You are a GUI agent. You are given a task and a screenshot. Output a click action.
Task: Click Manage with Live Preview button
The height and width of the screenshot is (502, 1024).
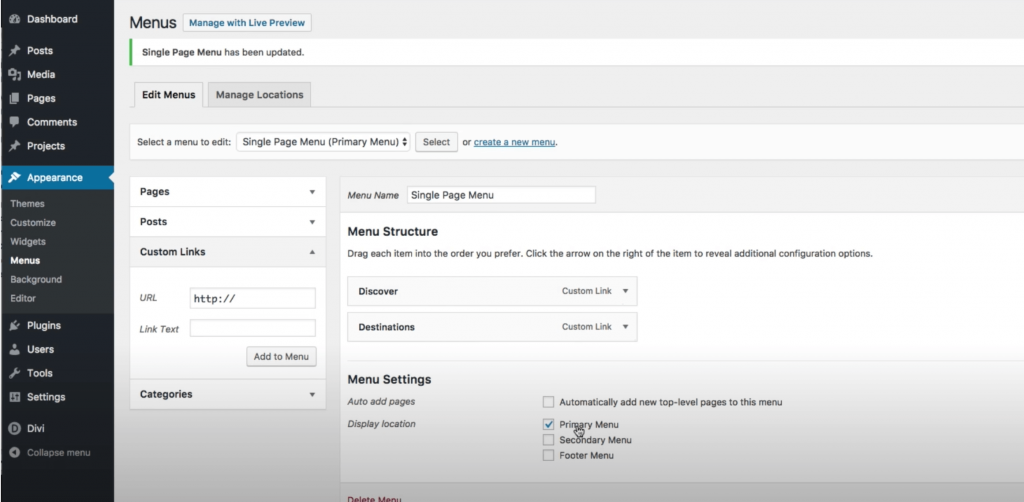pyautogui.click(x=247, y=22)
